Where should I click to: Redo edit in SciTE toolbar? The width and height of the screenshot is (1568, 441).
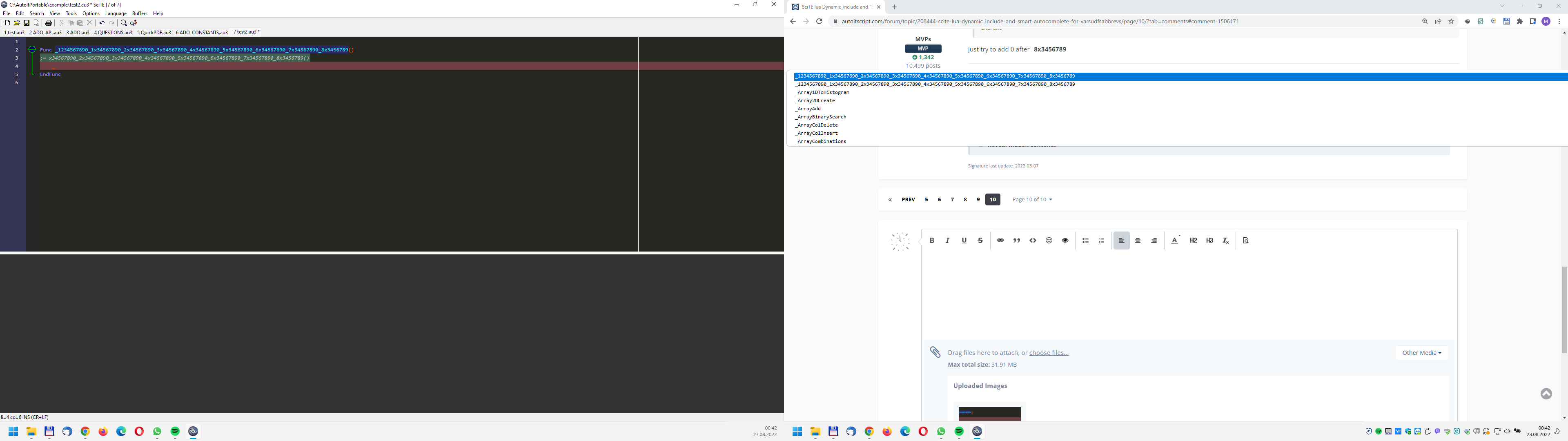[x=111, y=23]
